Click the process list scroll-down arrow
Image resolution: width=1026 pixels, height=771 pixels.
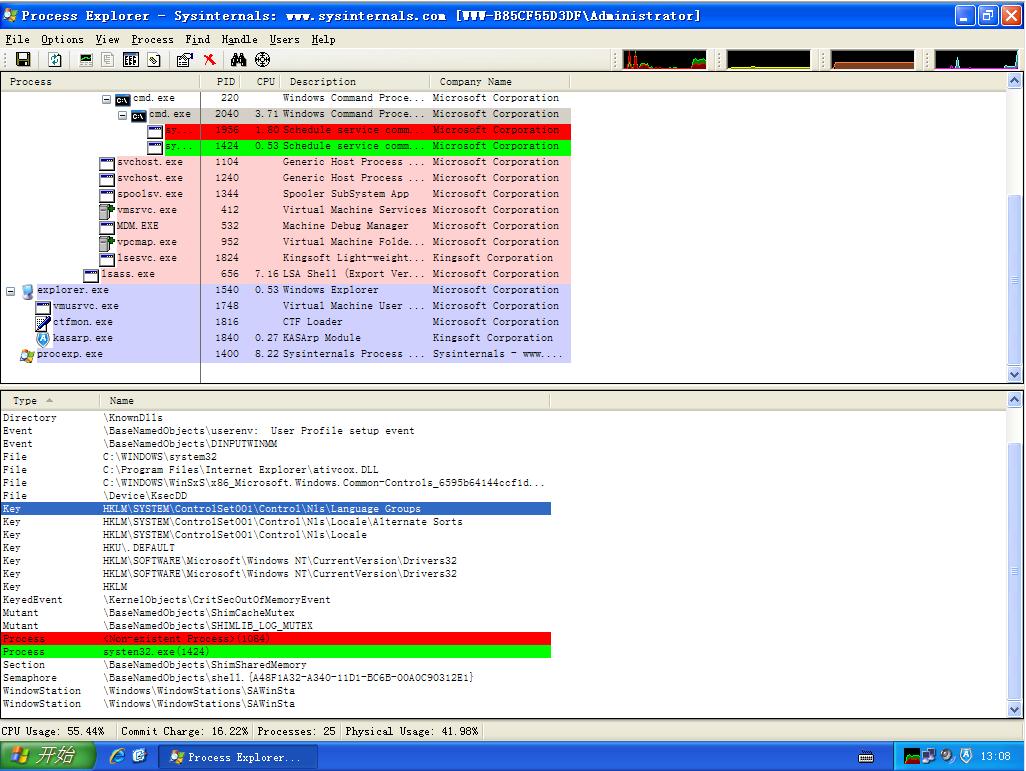(x=1014, y=375)
